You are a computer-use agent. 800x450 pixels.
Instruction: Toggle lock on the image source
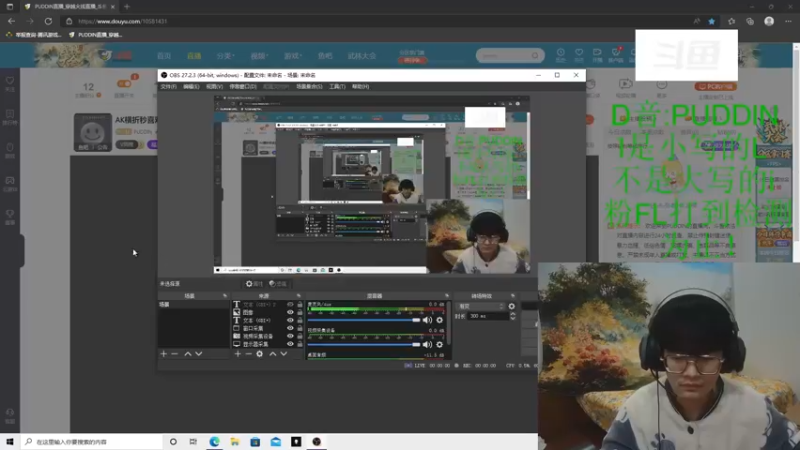pyautogui.click(x=299, y=312)
